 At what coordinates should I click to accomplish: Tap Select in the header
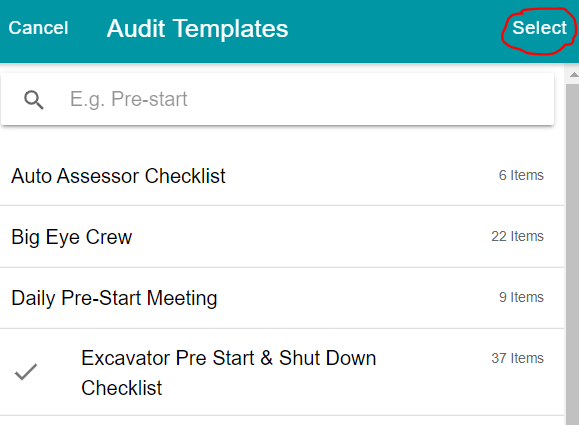point(539,28)
